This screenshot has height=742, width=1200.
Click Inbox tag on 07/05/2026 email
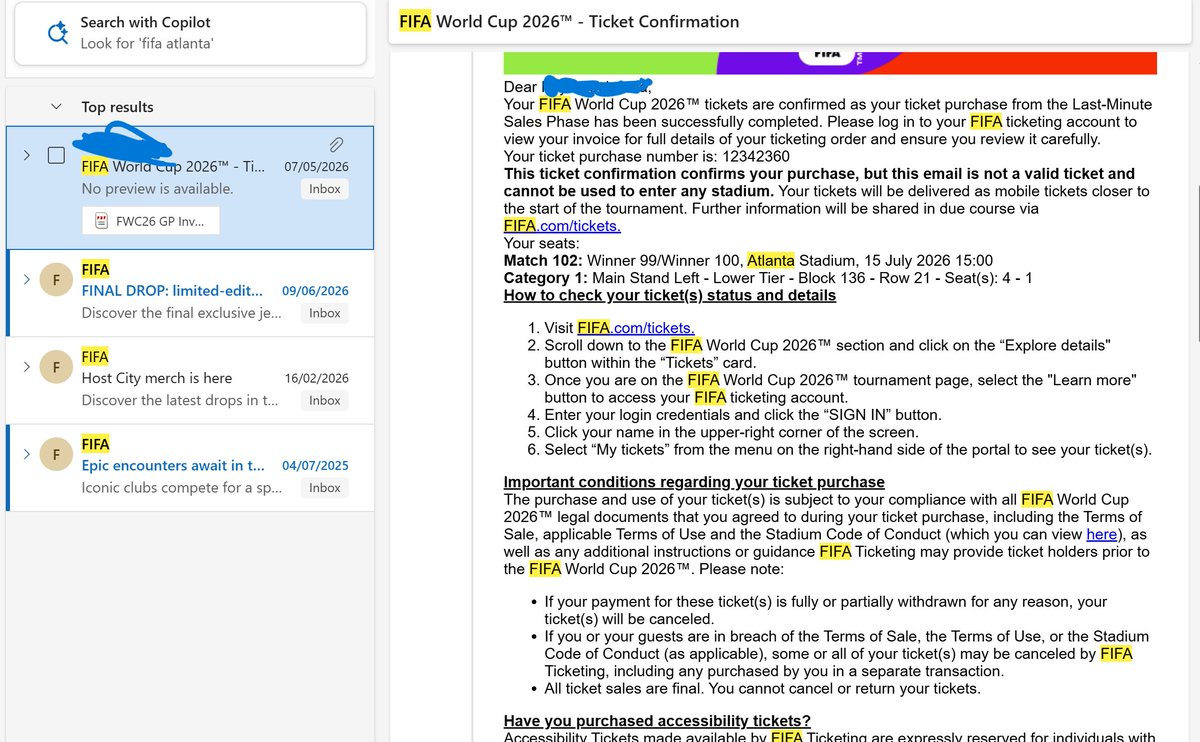325,189
